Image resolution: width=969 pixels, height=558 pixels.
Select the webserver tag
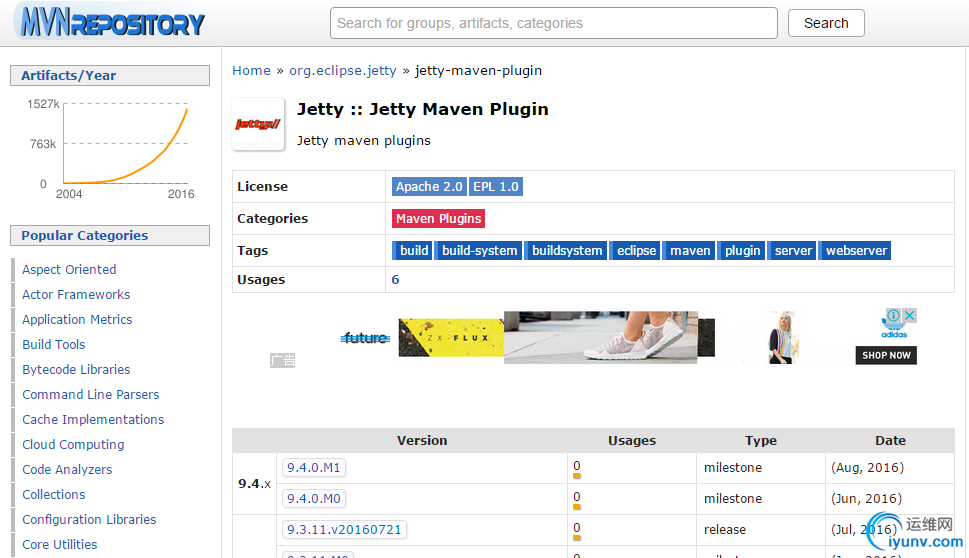[856, 250]
